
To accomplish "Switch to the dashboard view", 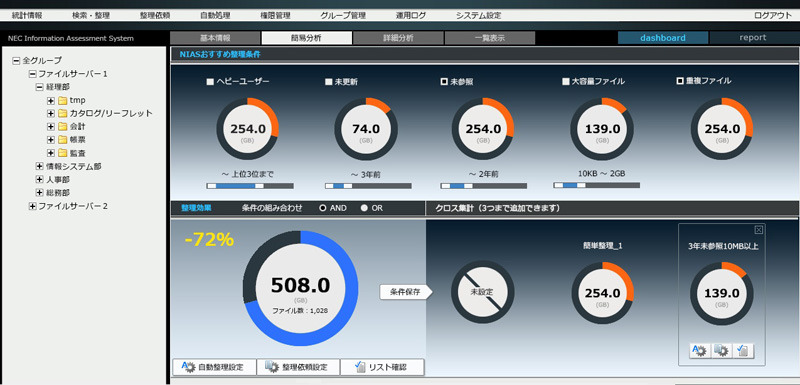I will pyautogui.click(x=663, y=38).
